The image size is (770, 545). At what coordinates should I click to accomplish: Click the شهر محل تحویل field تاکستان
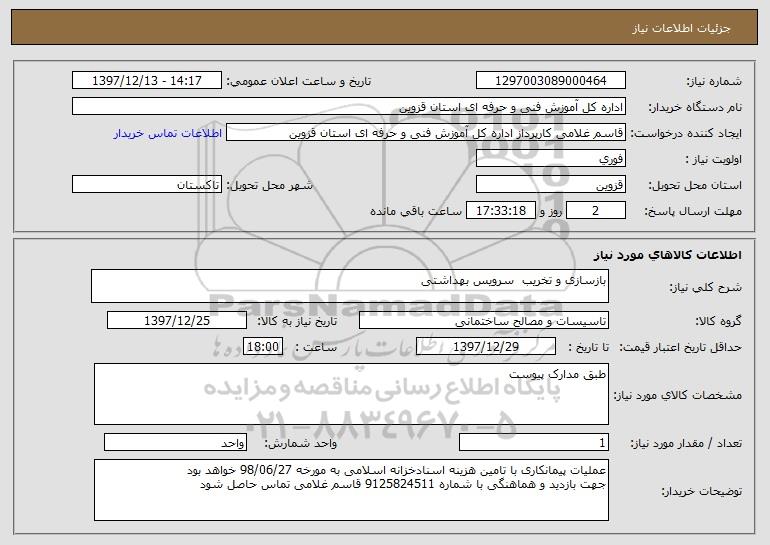pos(147,184)
